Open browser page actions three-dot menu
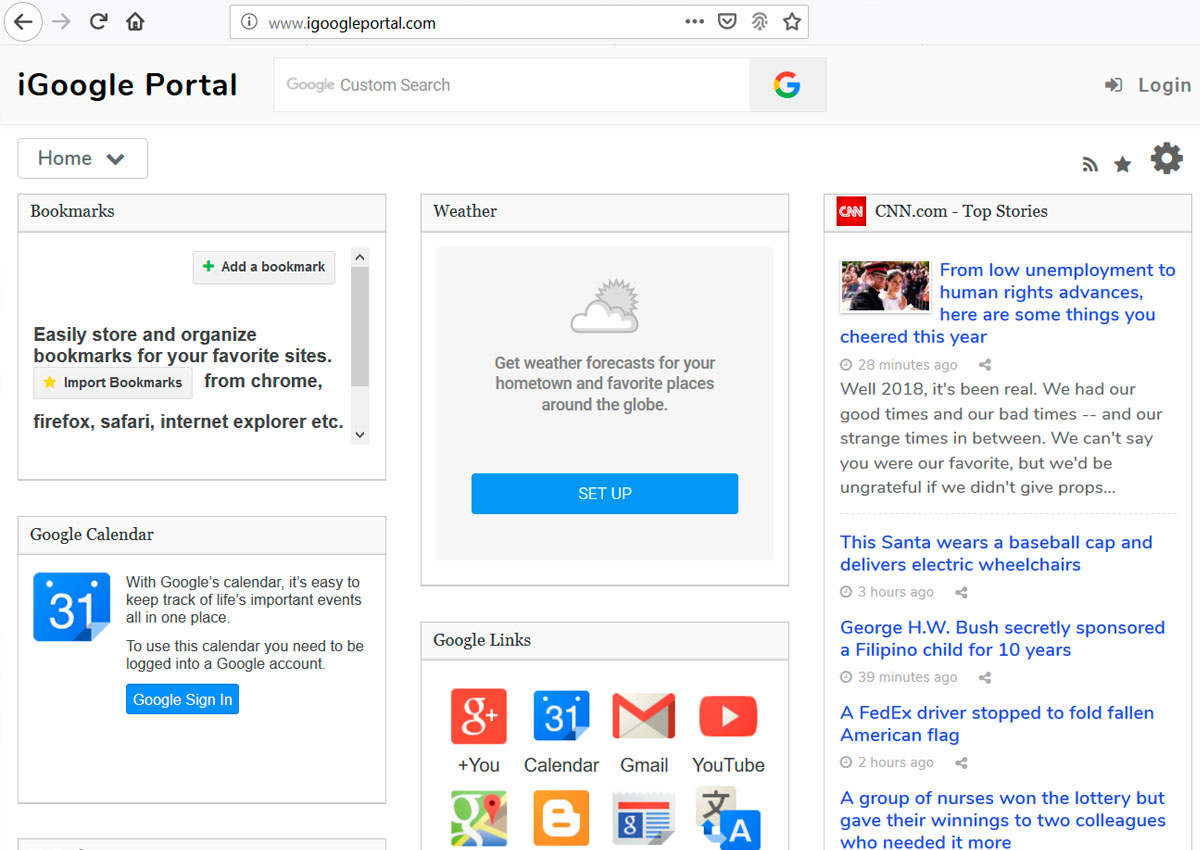Screen dimensions: 1200x850 click(x=694, y=22)
